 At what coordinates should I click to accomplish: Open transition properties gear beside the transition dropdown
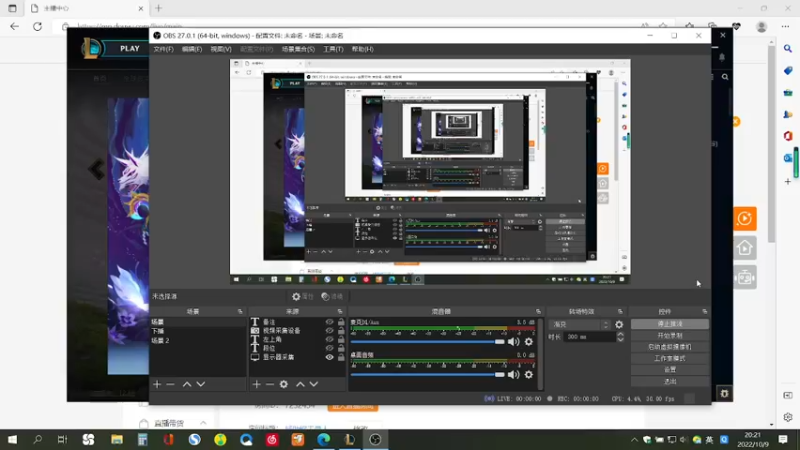619,324
